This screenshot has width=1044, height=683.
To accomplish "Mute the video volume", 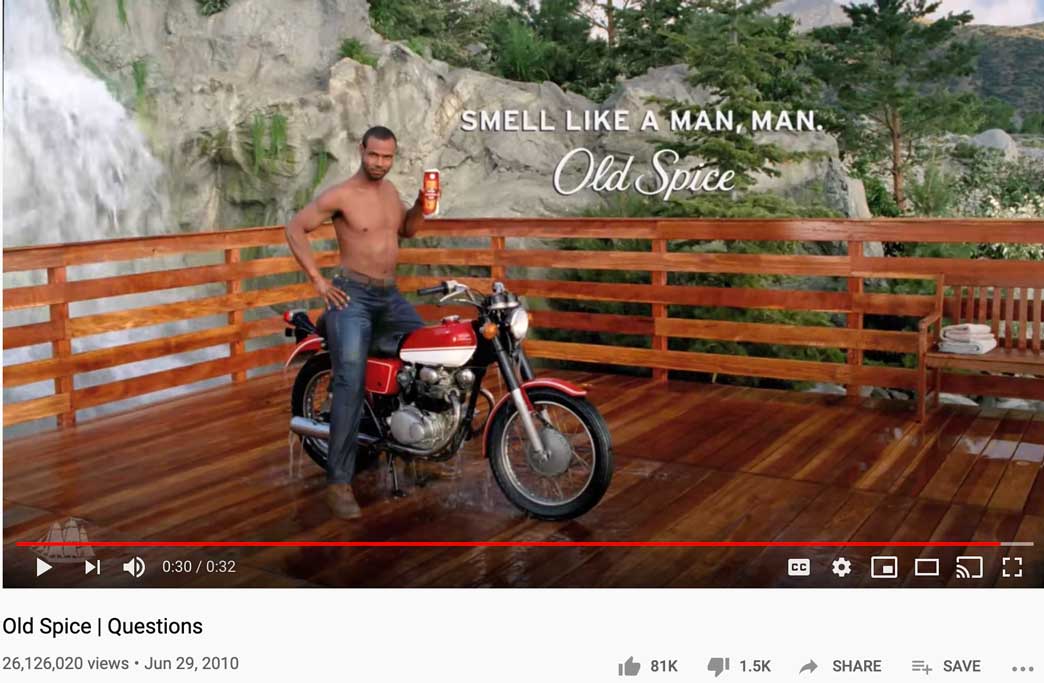I will (134, 567).
